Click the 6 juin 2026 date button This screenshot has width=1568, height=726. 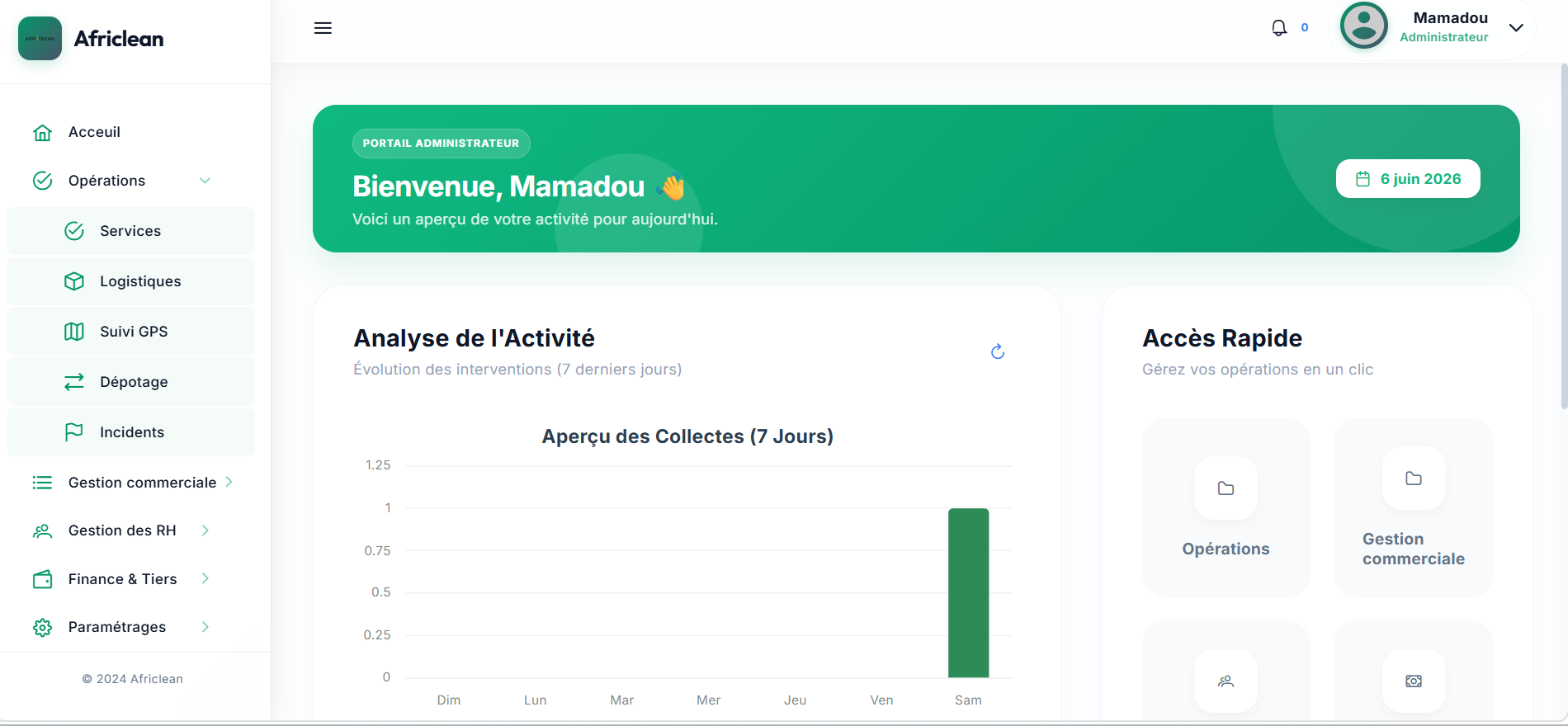(1408, 179)
